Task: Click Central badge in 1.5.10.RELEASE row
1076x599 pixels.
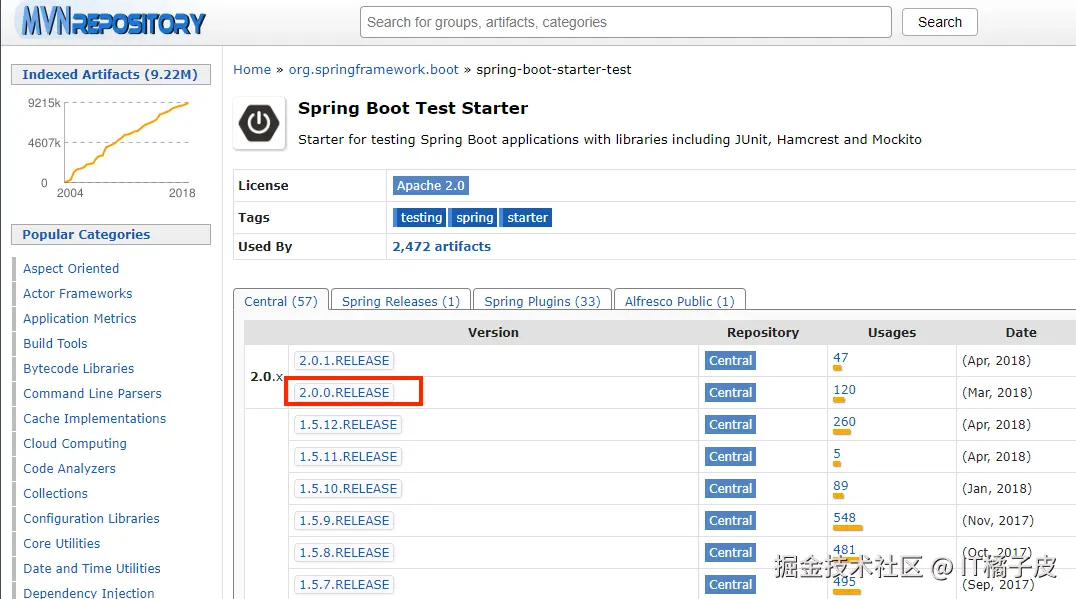Action: [x=730, y=489]
